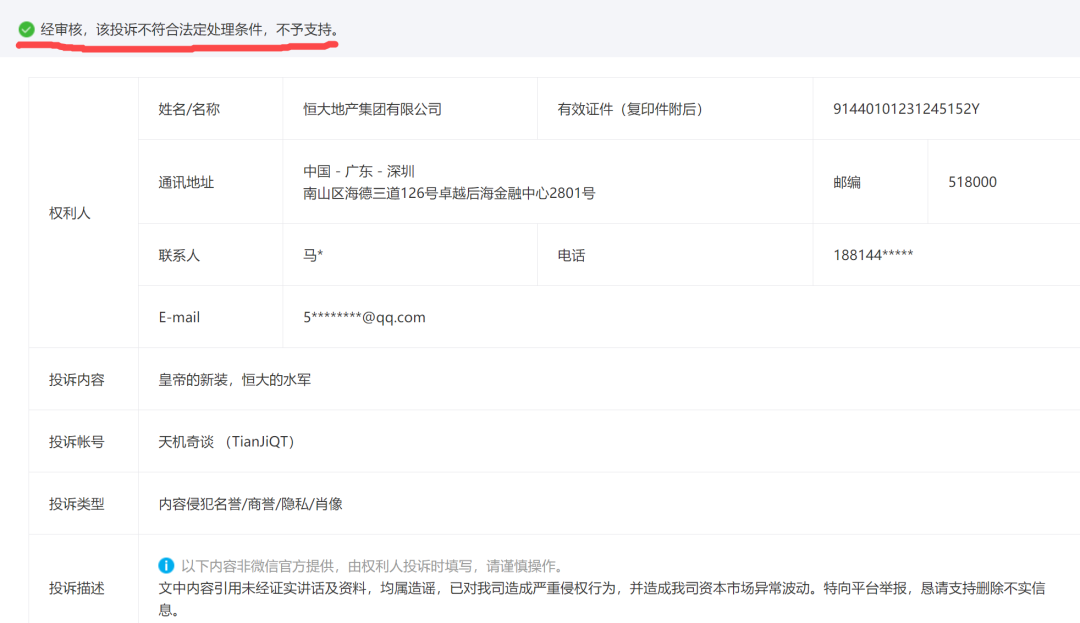Select the complaint description paragraph starting 文中内容引用
This screenshot has height=623, width=1080.
(602, 599)
